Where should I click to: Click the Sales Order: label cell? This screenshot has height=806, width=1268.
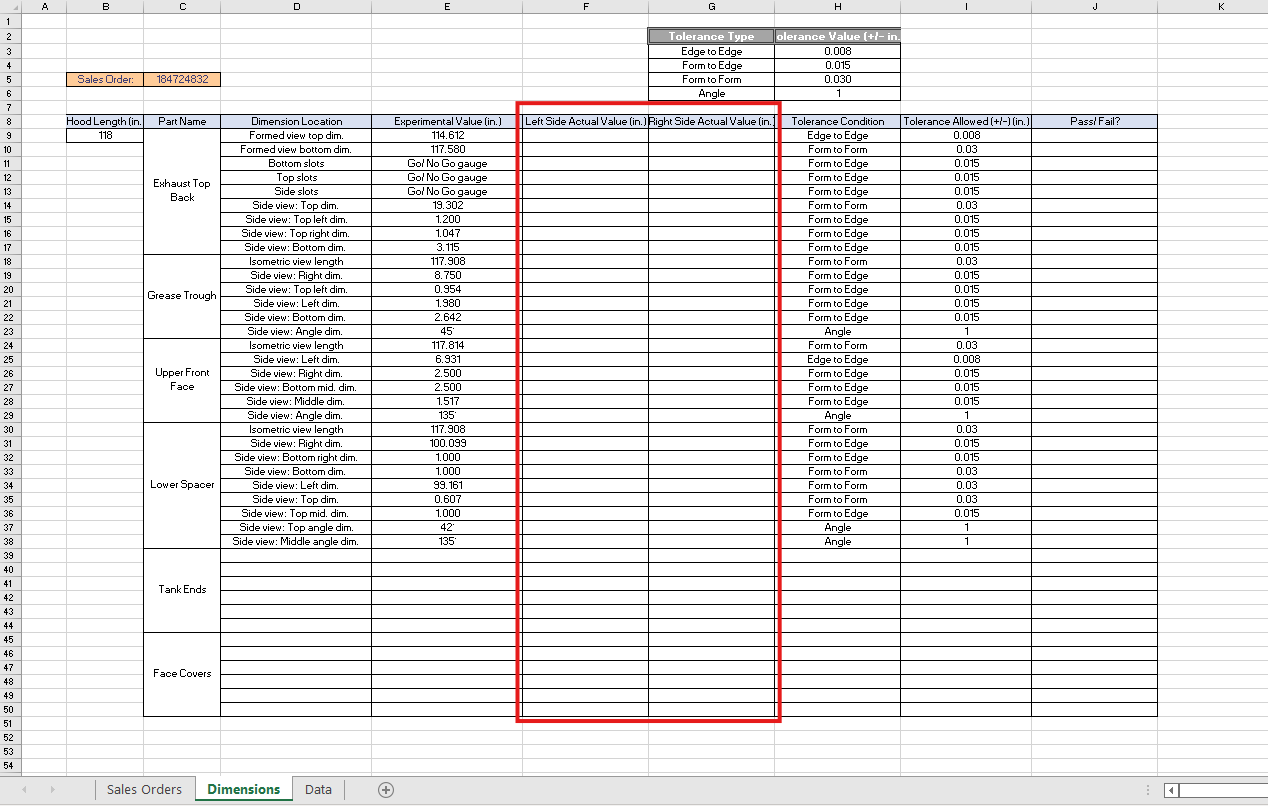(x=105, y=79)
